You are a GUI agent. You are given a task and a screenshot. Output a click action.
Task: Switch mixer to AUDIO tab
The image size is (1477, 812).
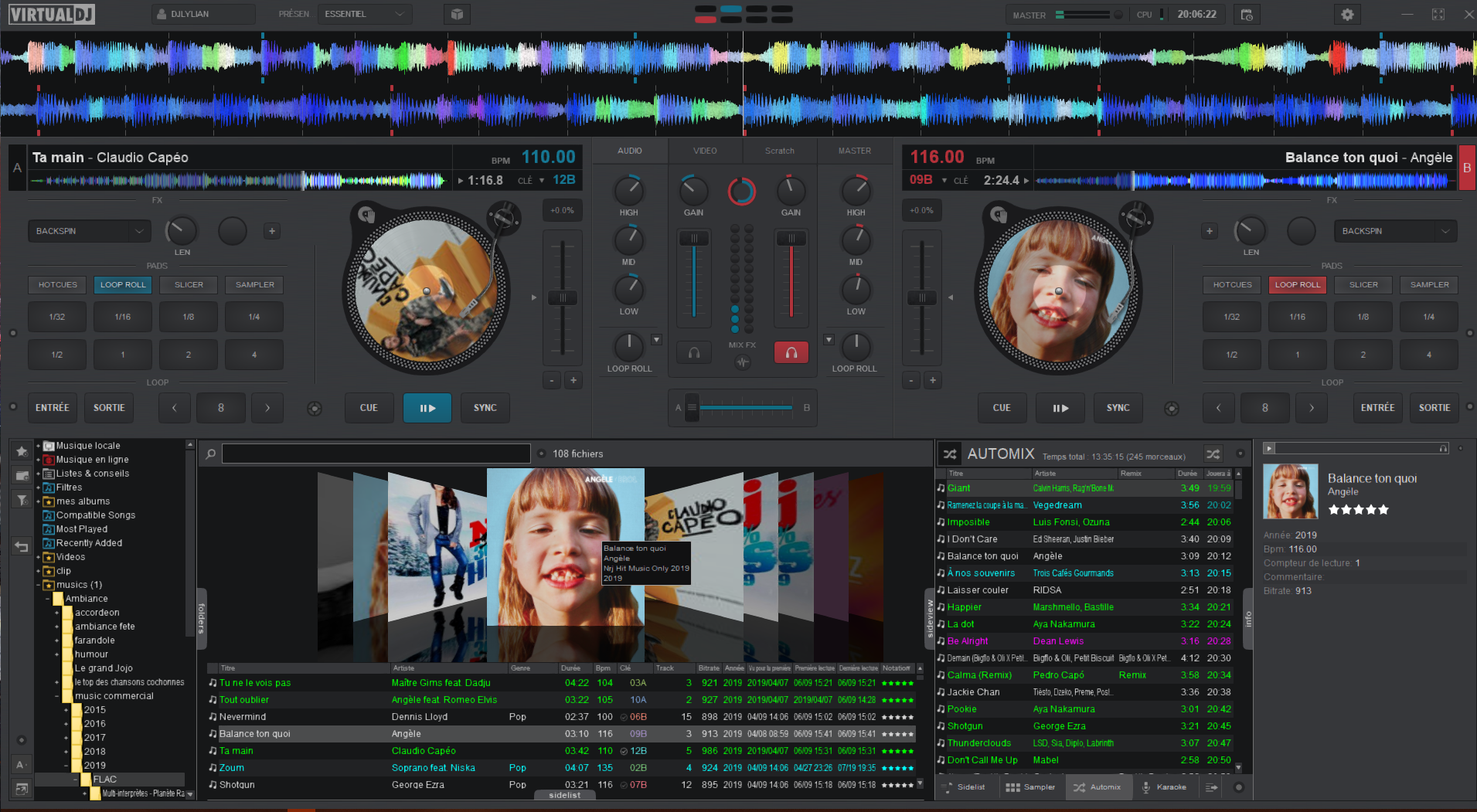click(630, 151)
